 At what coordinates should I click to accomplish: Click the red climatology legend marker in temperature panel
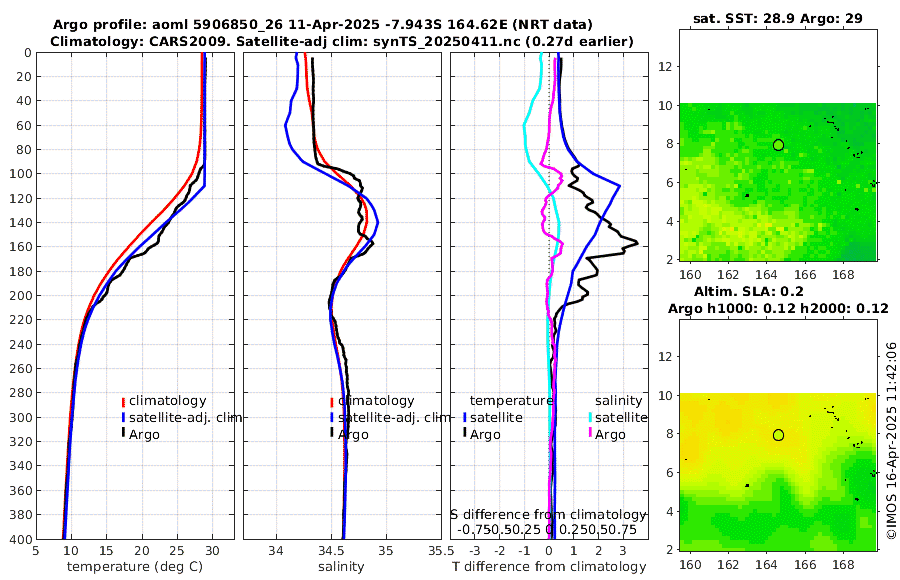coord(123,402)
